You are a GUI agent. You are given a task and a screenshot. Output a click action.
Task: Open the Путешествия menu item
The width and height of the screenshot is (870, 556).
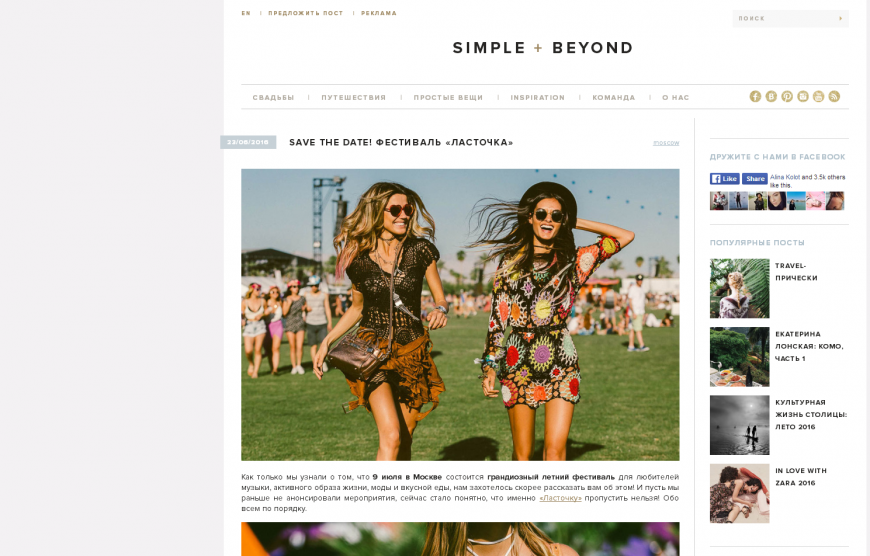click(x=353, y=98)
